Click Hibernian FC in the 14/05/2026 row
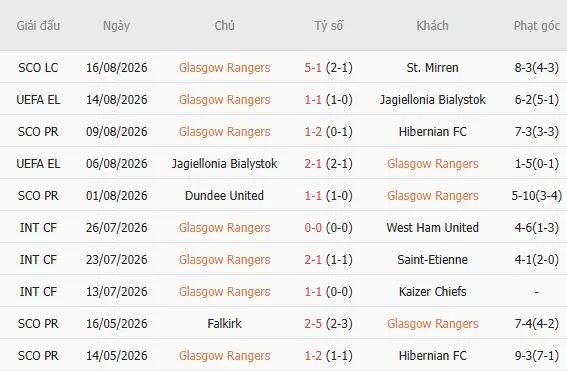The height and width of the screenshot is (371, 567). (432, 355)
